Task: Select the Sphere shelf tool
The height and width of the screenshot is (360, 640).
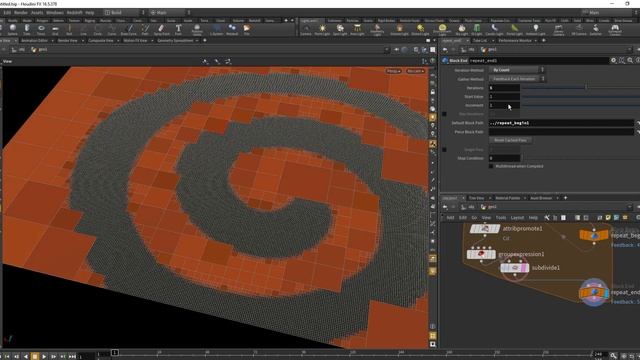Action: (x=13, y=29)
